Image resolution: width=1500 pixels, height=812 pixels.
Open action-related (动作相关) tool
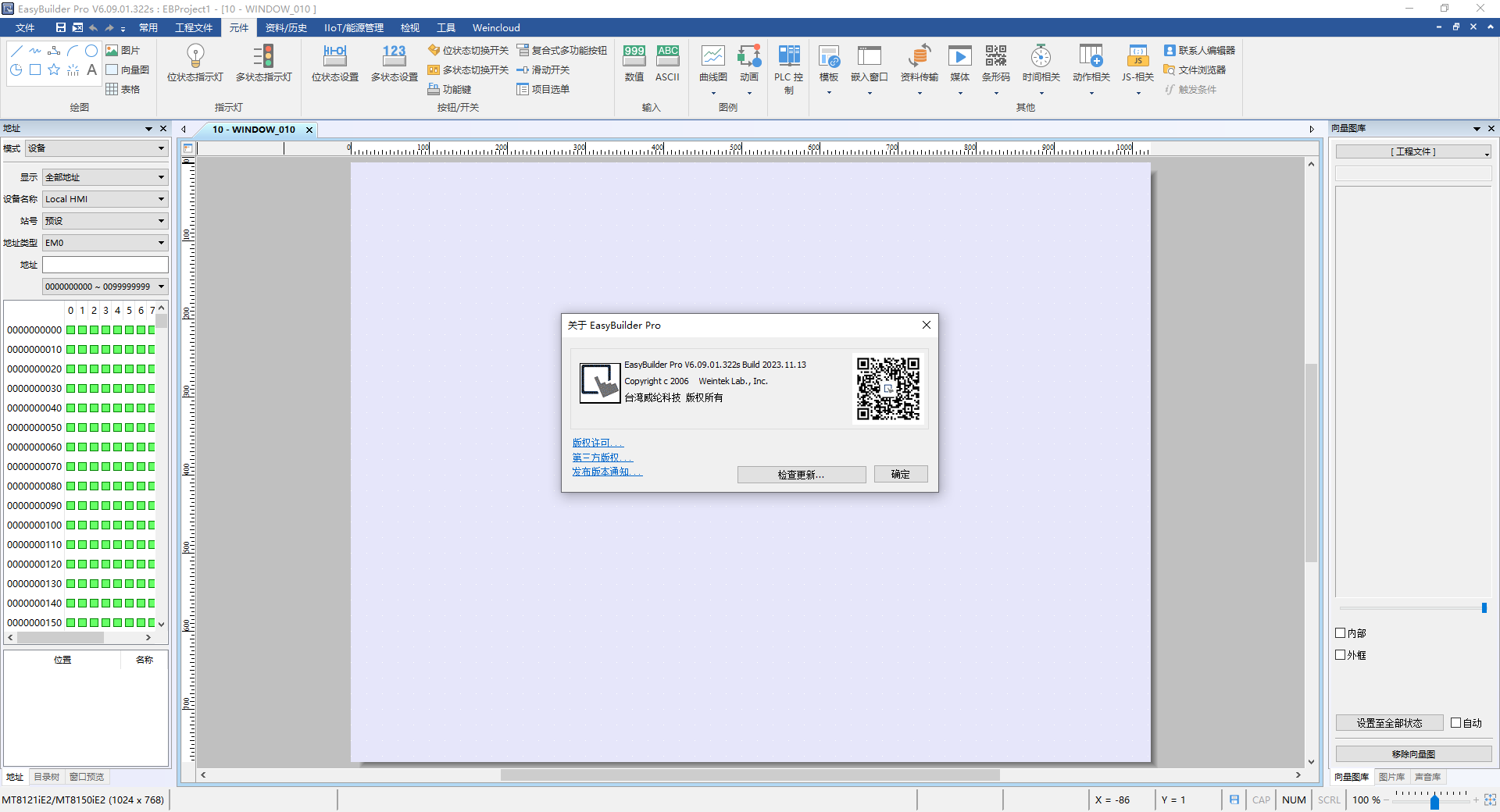point(1091,69)
